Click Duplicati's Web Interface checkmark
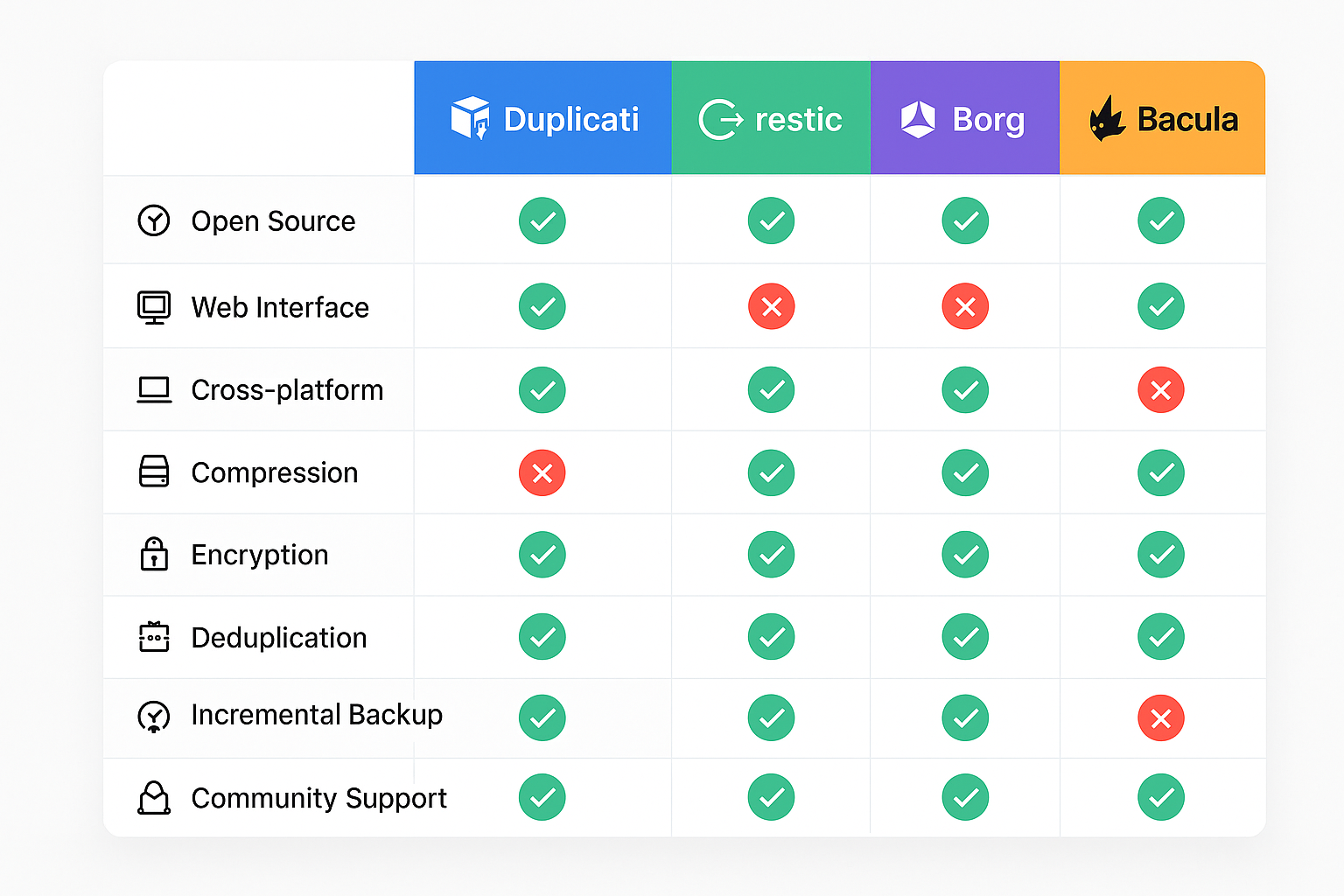The width and height of the screenshot is (1344, 896). pyautogui.click(x=542, y=306)
